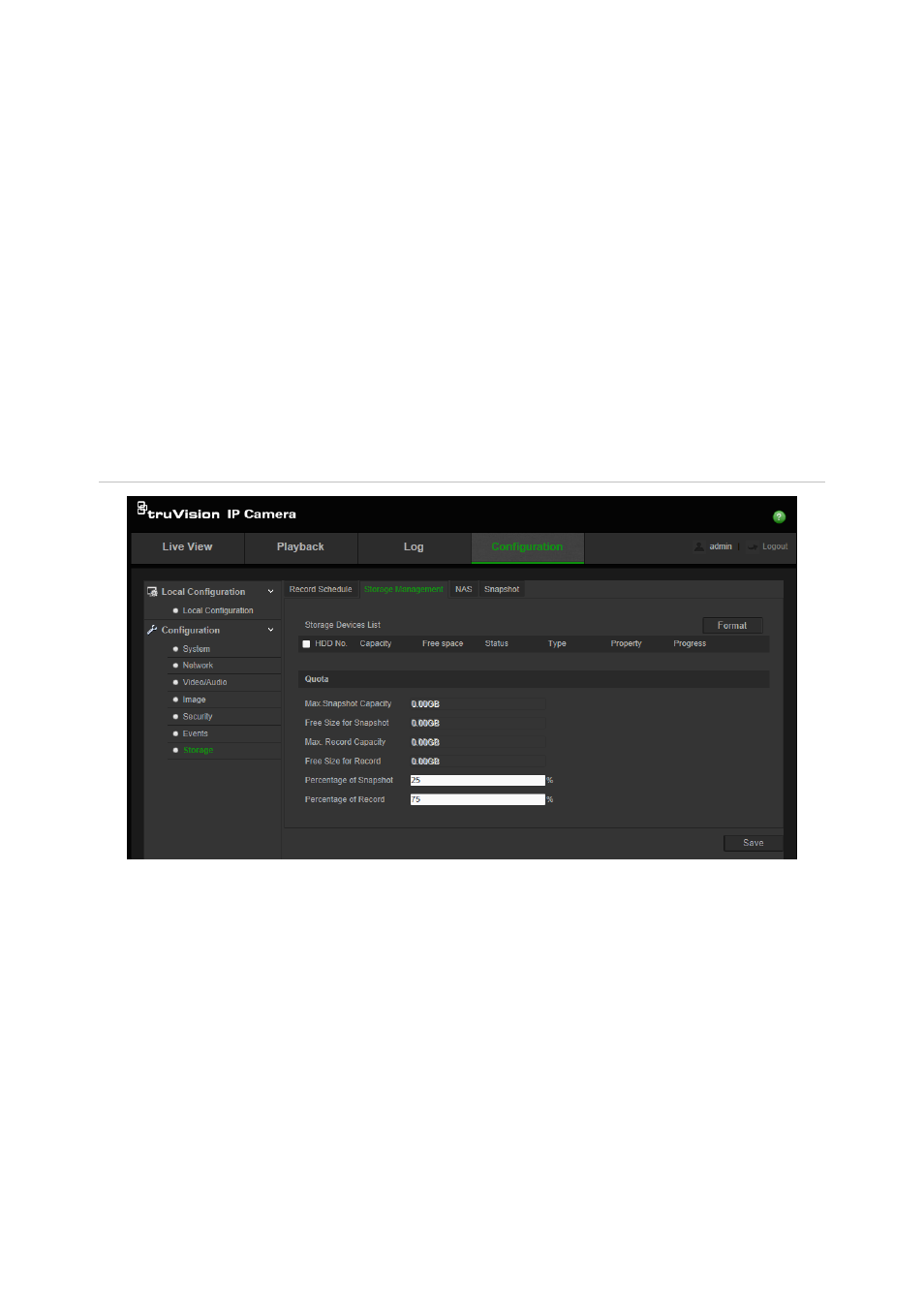Image resolution: width=924 pixels, height=1307 pixels.
Task: Click the Free space column header
Action: point(443,643)
